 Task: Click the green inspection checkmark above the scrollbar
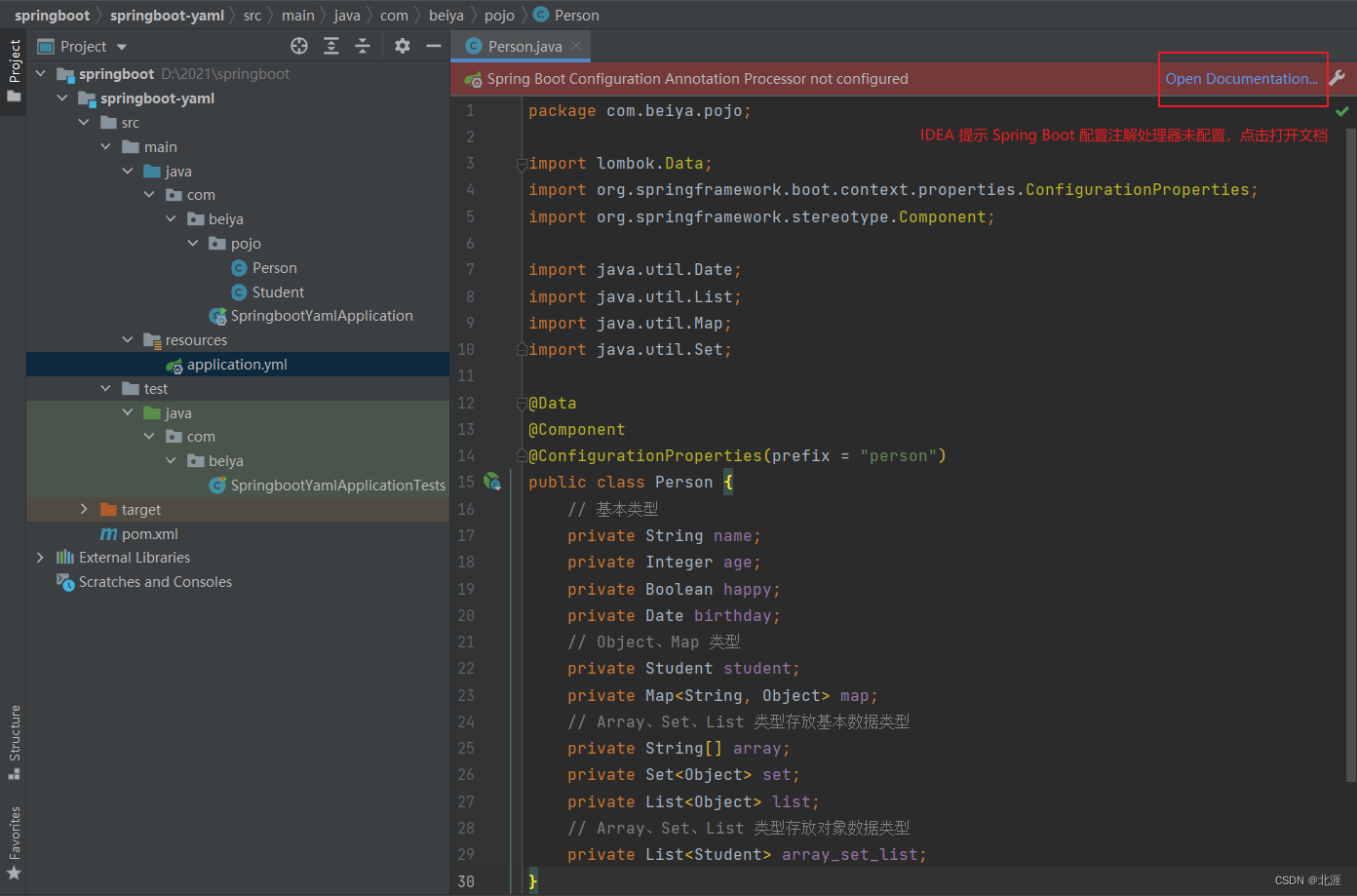pos(1342,110)
